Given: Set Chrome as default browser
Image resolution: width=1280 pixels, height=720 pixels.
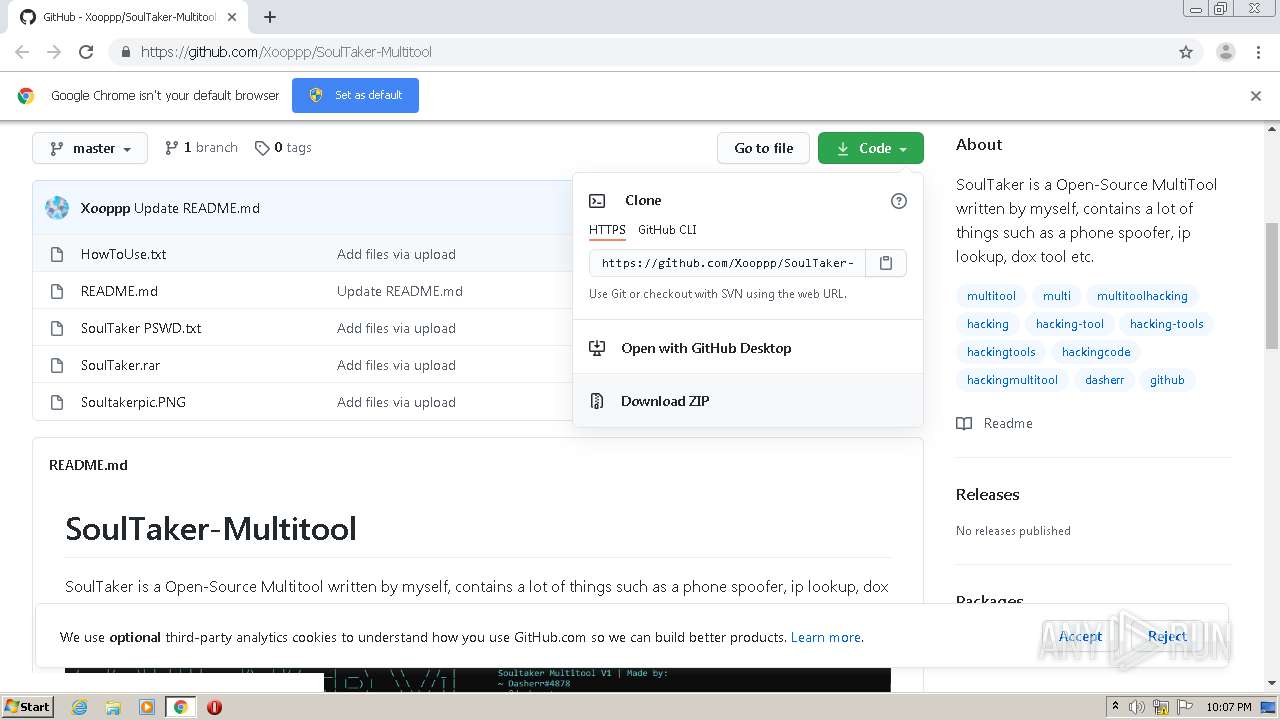Looking at the screenshot, I should [355, 95].
